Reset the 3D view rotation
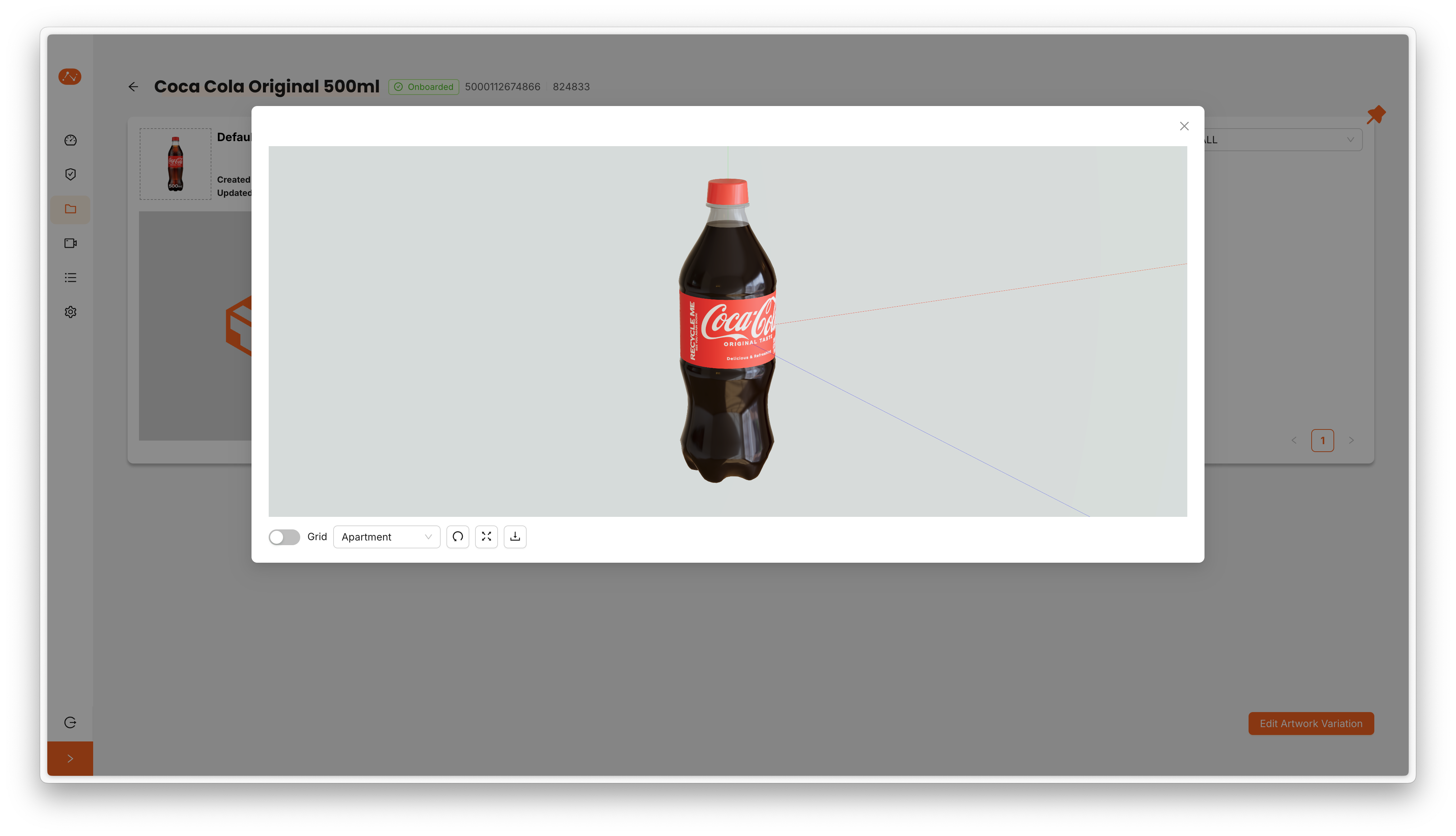Screen dimensions: 1456x836 458,536
